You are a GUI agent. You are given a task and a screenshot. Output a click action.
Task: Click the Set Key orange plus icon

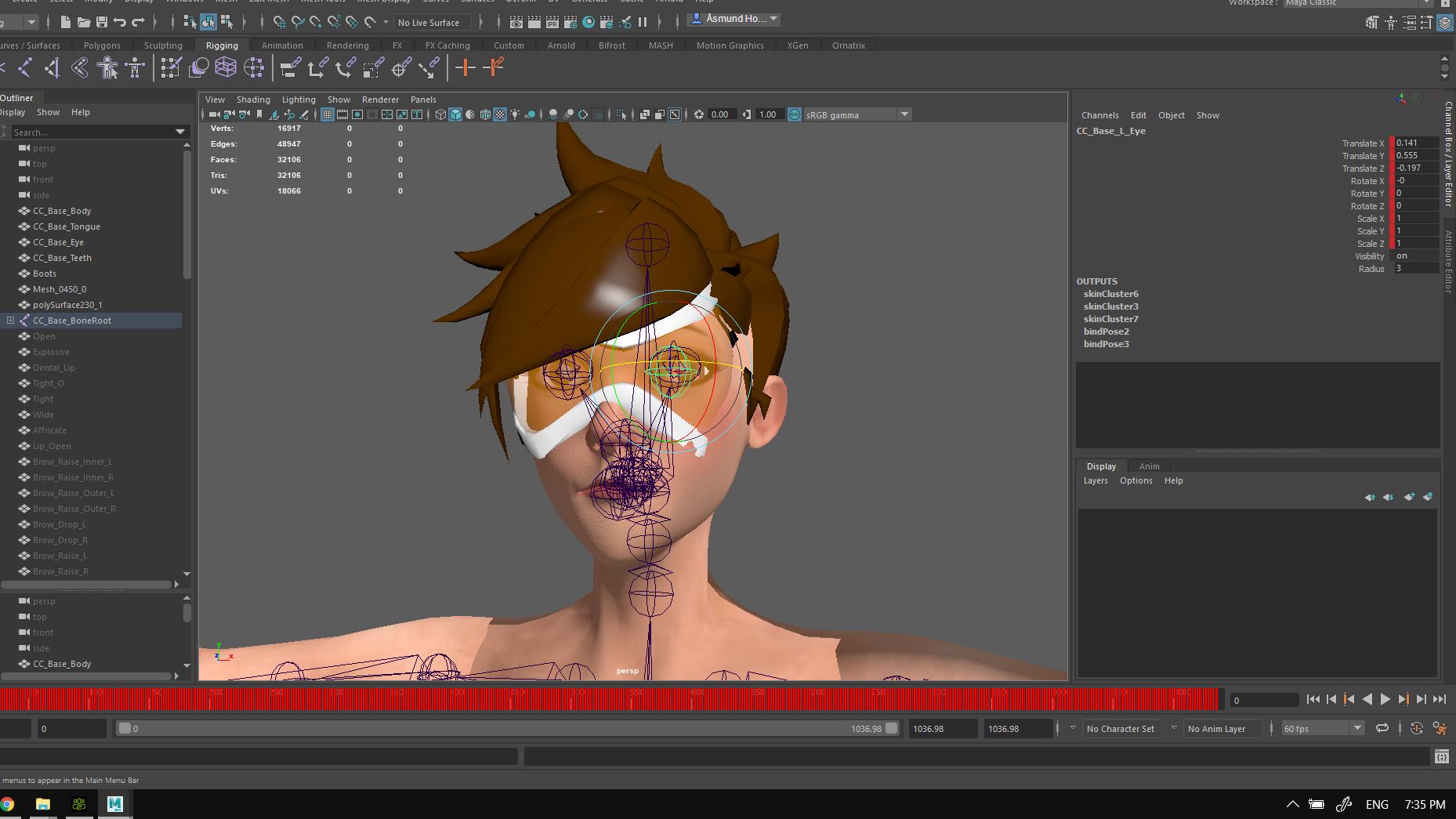point(465,68)
